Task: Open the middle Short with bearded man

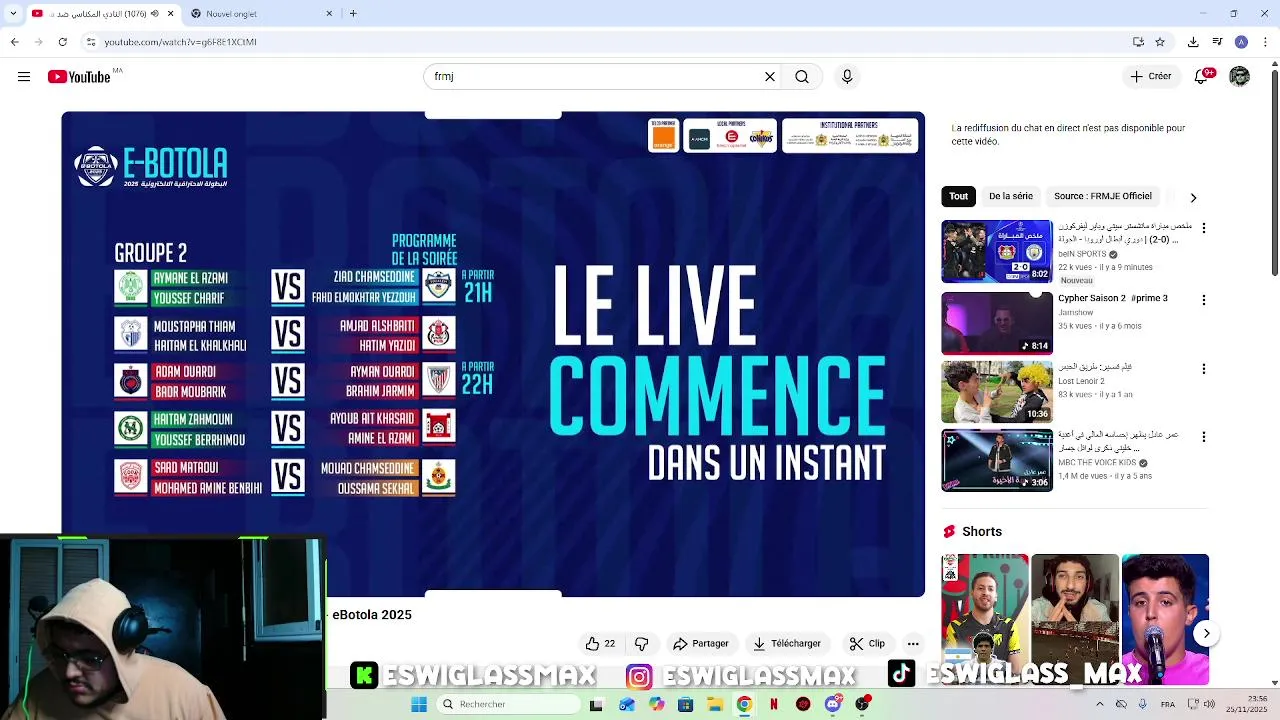Action: tap(1075, 620)
